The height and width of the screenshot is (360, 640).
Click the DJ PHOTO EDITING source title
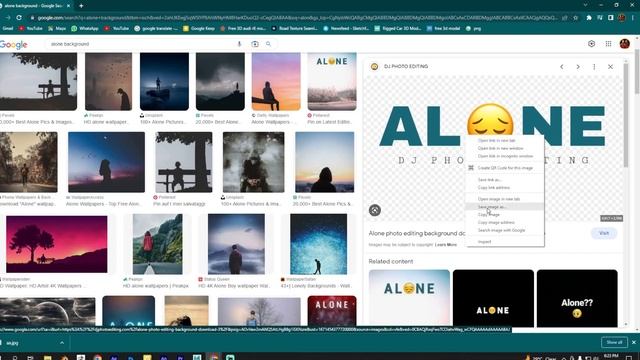[x=406, y=67]
